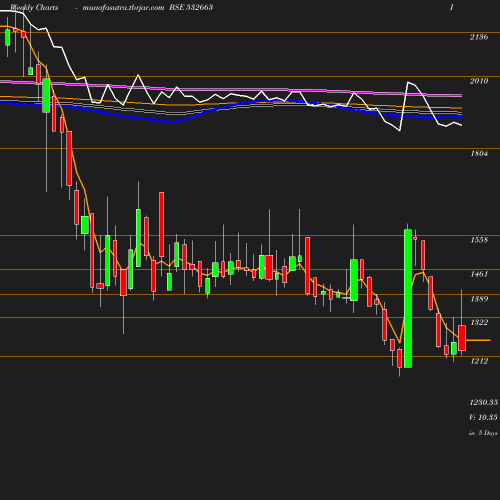The height and width of the screenshot is (500, 500).
Task: Click the 1804 price level label
Action: coord(479,153)
